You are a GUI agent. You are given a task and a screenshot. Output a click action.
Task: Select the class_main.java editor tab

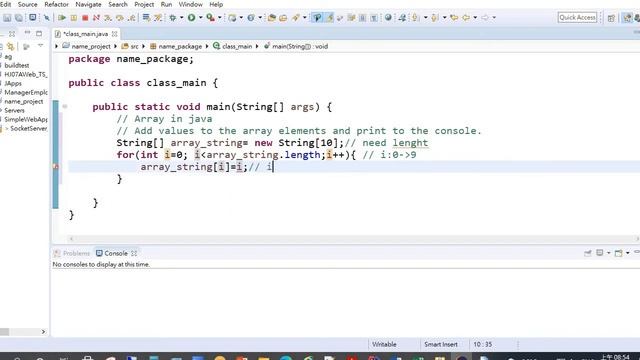(x=86, y=34)
